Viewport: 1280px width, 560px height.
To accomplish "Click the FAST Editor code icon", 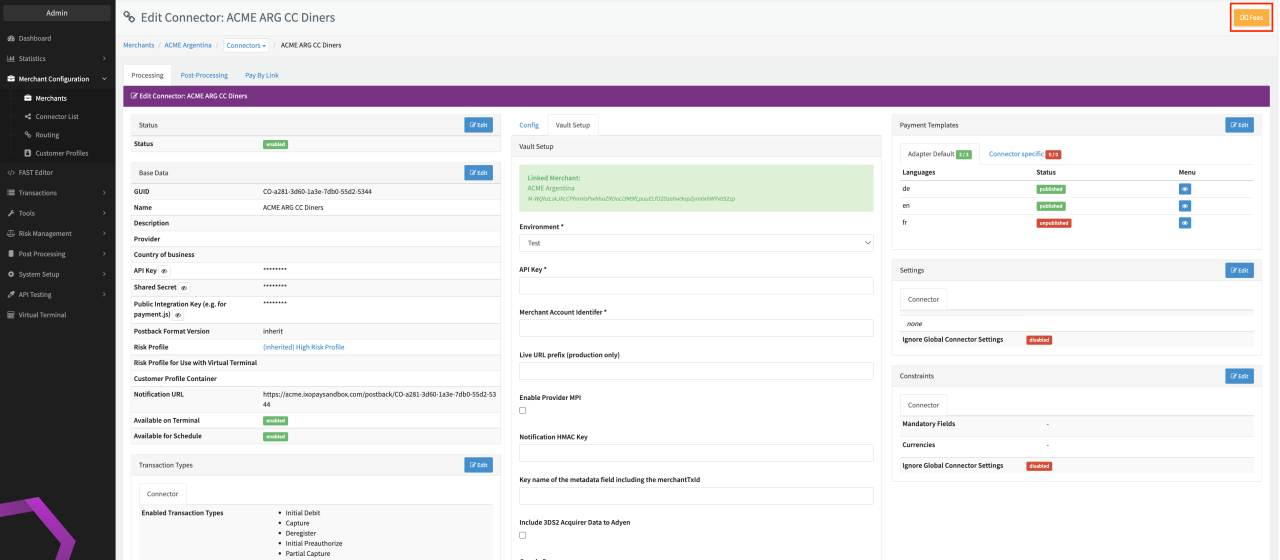I will coord(10,172).
